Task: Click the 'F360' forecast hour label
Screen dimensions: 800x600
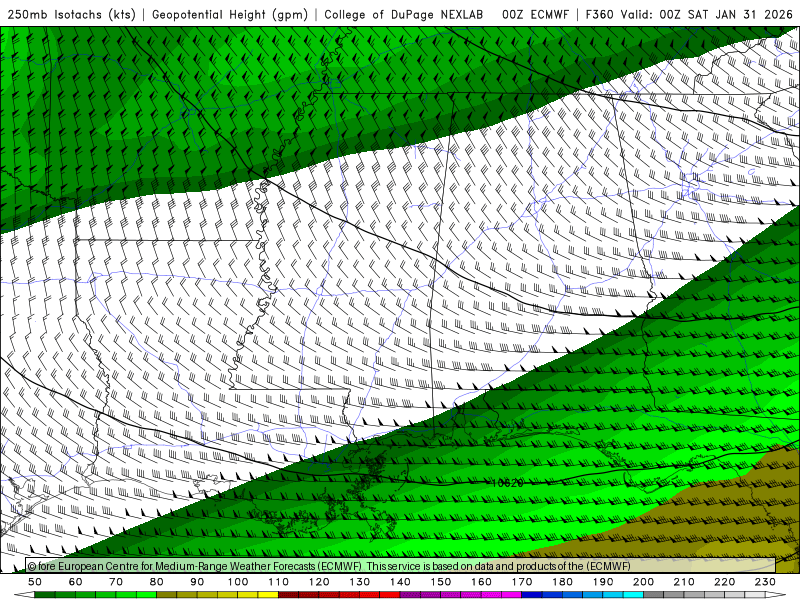Action: [x=599, y=15]
